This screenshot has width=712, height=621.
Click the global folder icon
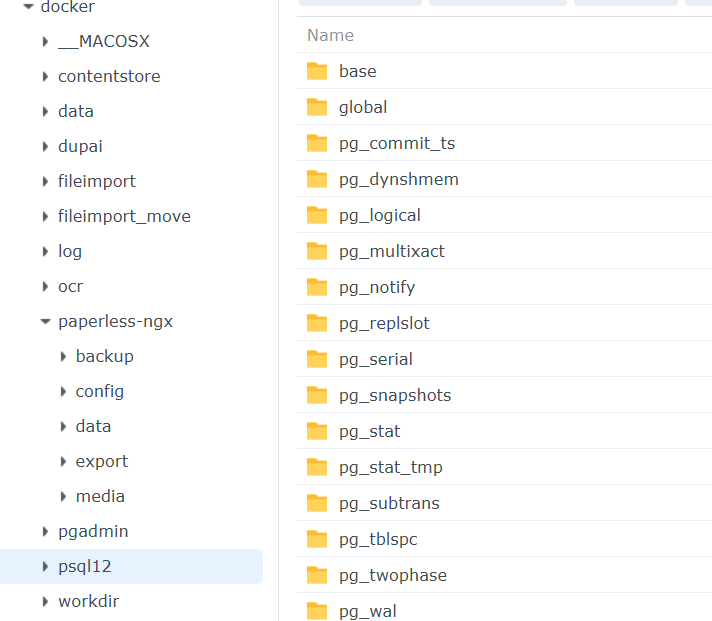click(316, 107)
